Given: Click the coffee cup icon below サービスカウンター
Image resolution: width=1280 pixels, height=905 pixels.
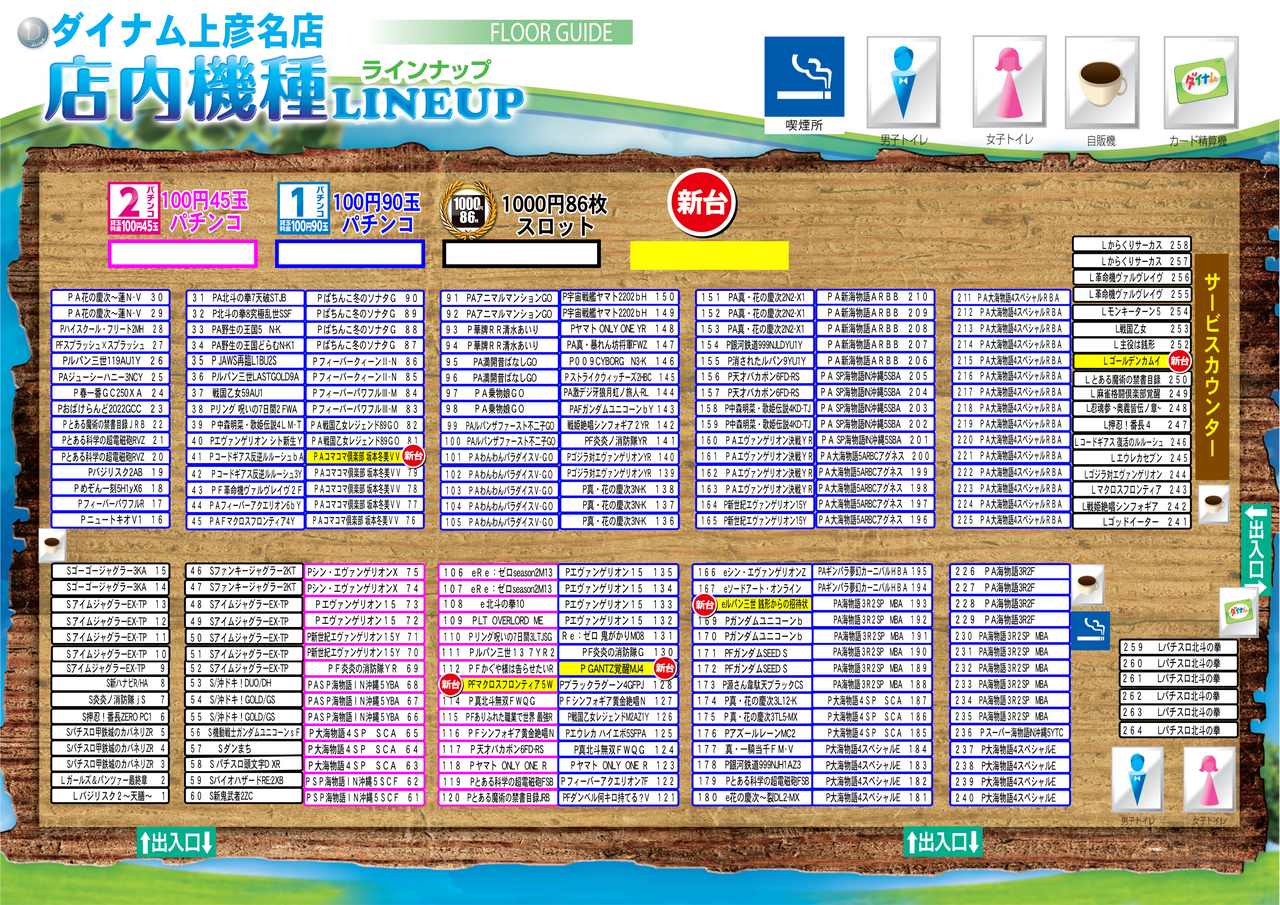Looking at the screenshot, I should coord(1214,503).
